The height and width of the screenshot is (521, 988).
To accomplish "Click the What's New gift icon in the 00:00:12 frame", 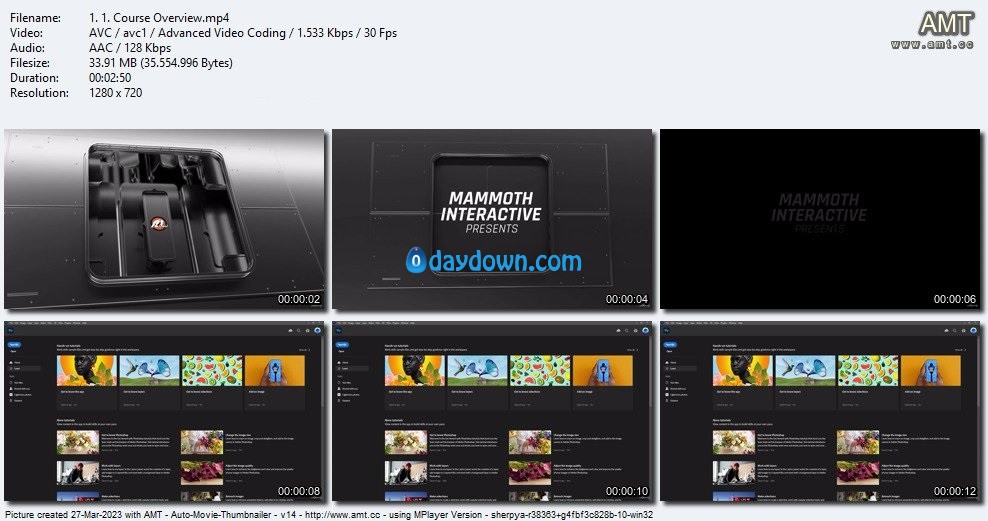I will point(963,331).
